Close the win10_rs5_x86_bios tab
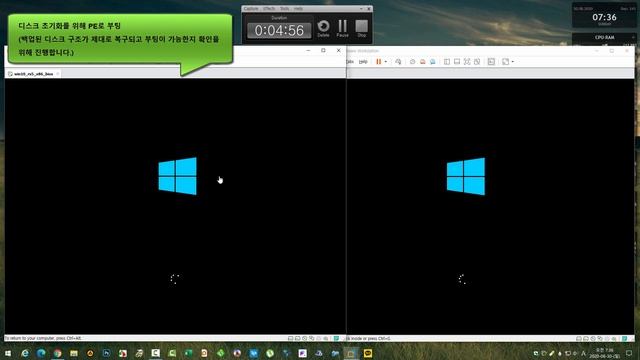Image resolution: width=640 pixels, height=360 pixels. 58,74
